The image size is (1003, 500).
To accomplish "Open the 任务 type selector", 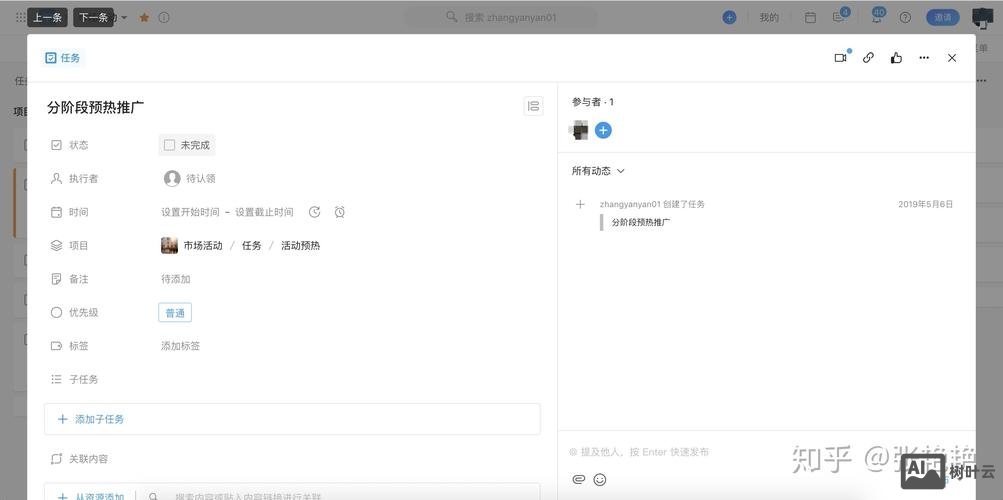I will (63, 58).
